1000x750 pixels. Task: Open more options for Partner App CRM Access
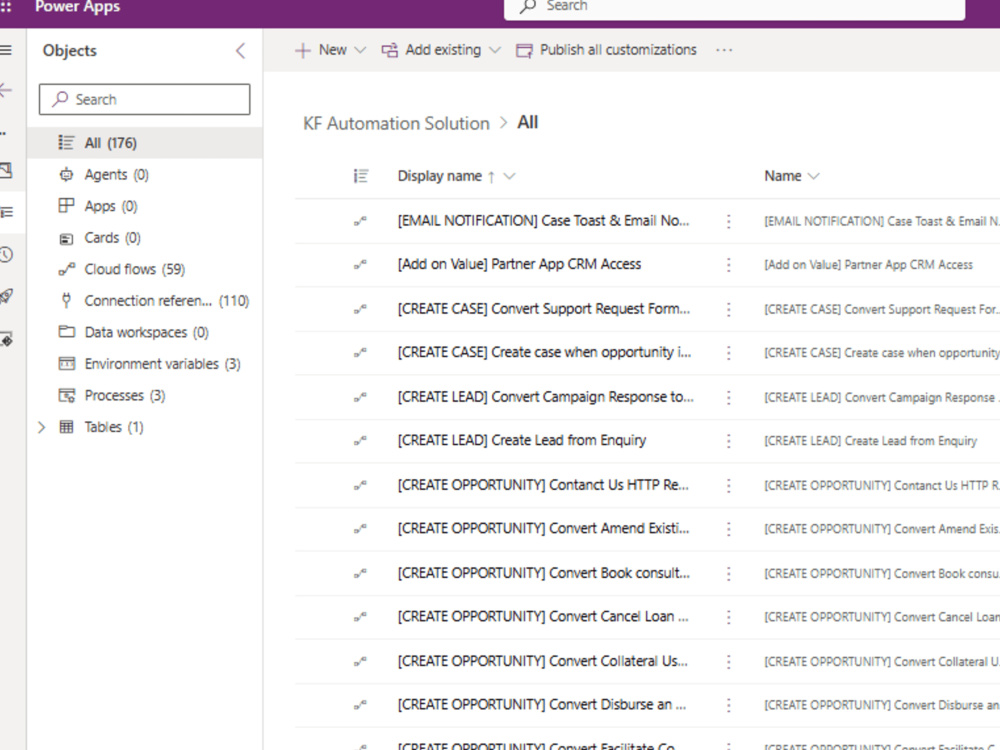tap(728, 265)
